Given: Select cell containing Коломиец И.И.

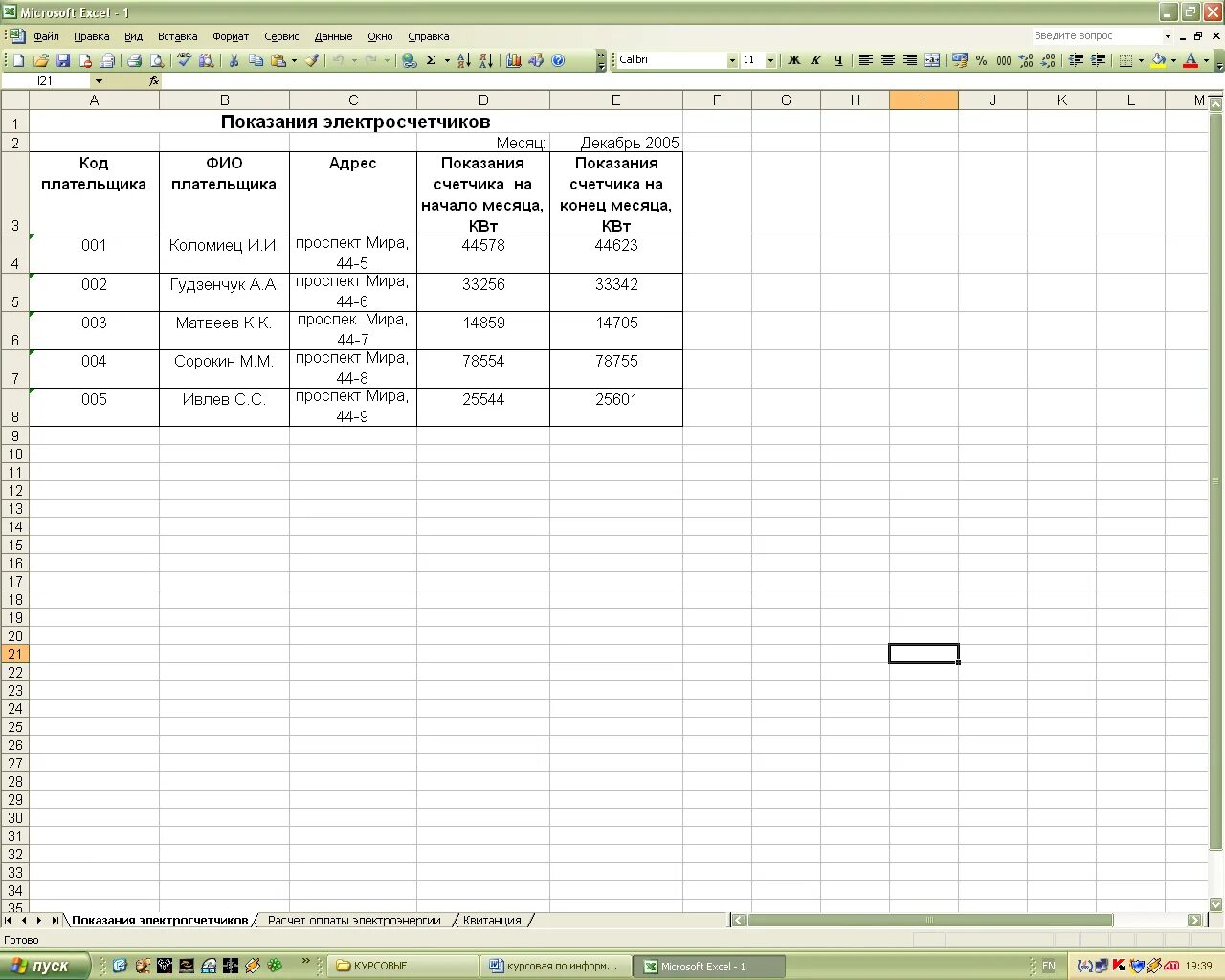Looking at the screenshot, I should tap(224, 254).
